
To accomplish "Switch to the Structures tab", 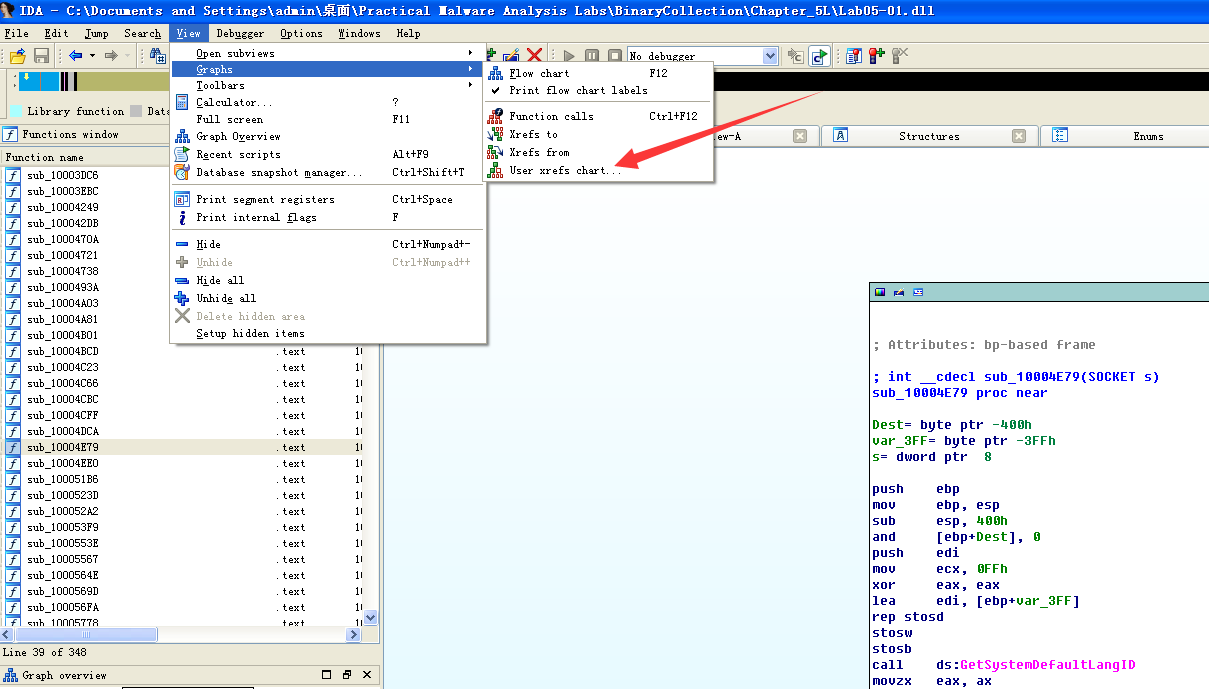I will tap(928, 136).
